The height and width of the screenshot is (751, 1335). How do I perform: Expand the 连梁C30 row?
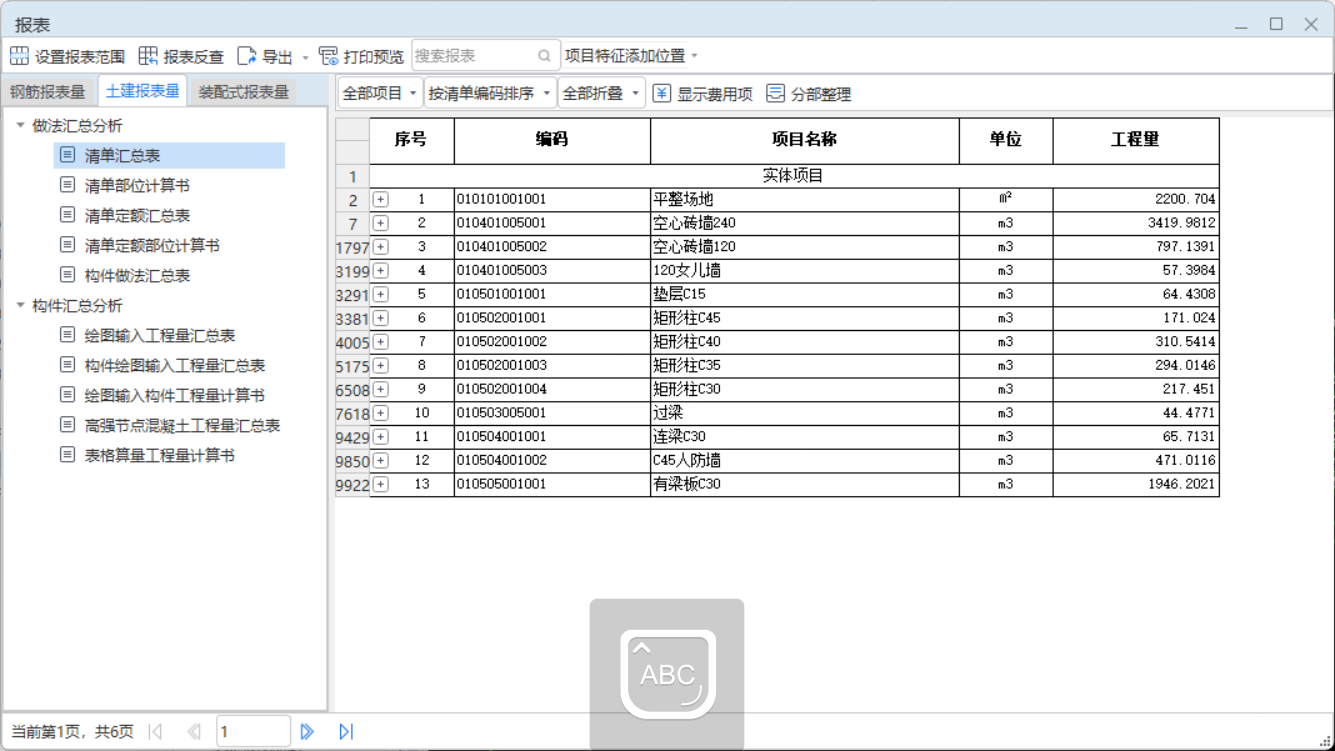tap(381, 437)
